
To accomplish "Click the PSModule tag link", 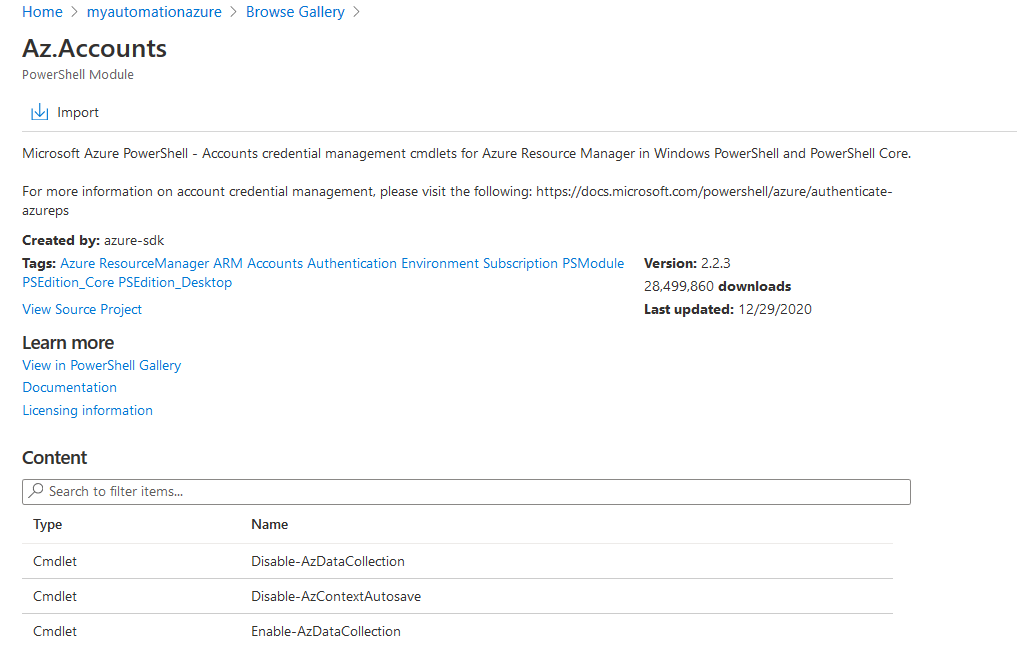I will pyautogui.click(x=593, y=263).
